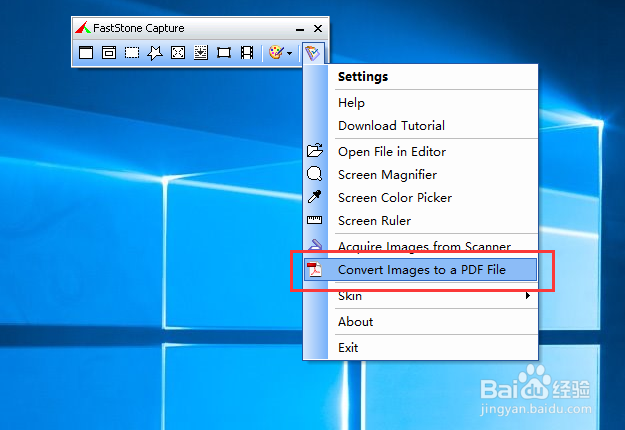
Task: Expand the output destination dropdown arrow
Action: tap(289, 53)
